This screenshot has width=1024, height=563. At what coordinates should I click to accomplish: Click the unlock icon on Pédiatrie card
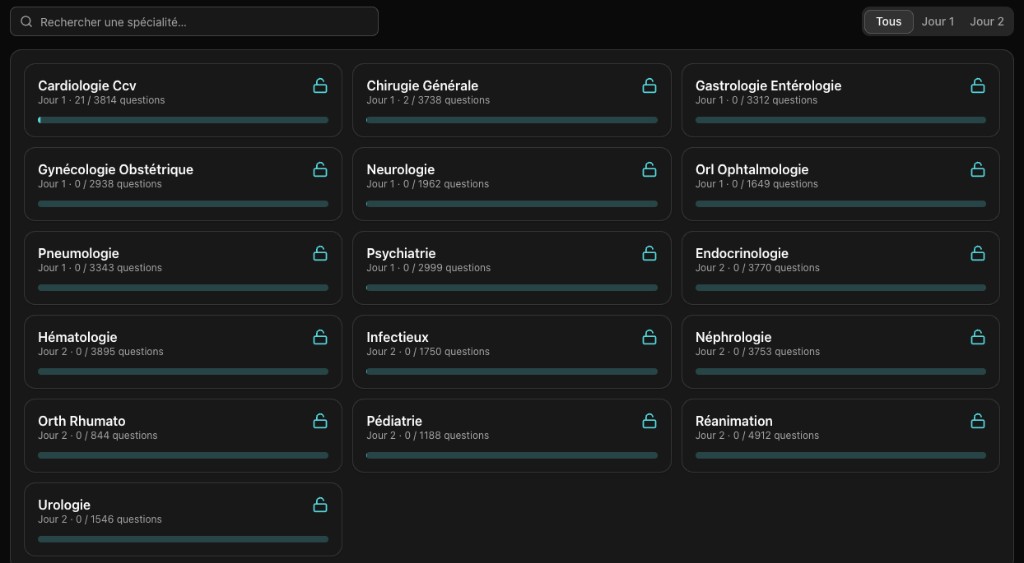point(649,421)
